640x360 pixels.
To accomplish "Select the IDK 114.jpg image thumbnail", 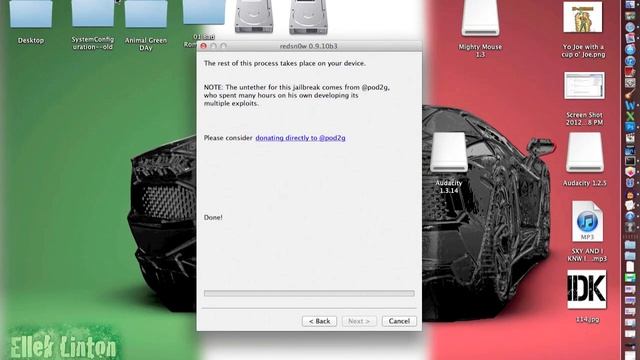I will [x=587, y=289].
